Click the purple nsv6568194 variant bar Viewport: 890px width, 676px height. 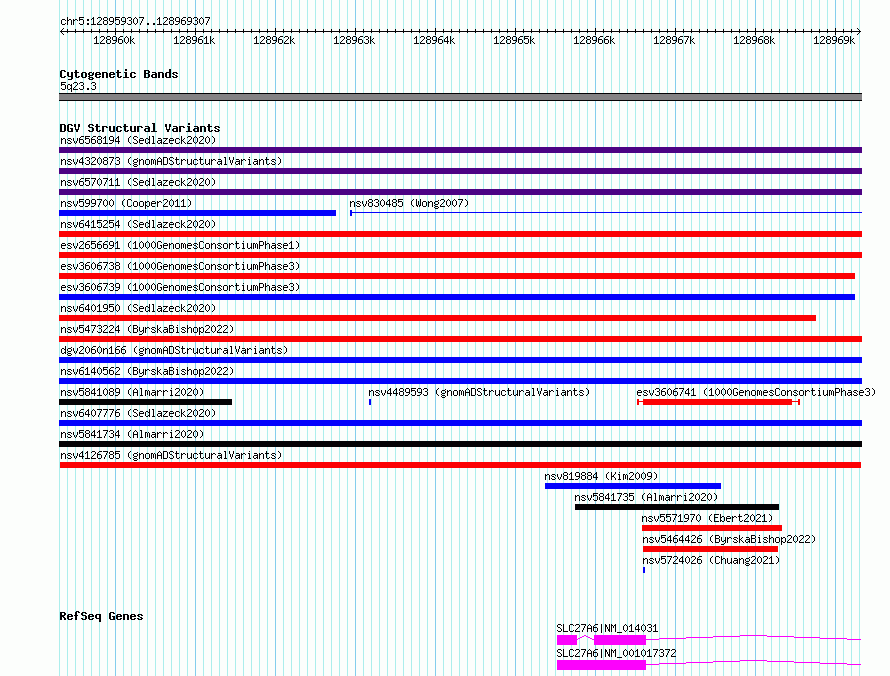(x=460, y=150)
